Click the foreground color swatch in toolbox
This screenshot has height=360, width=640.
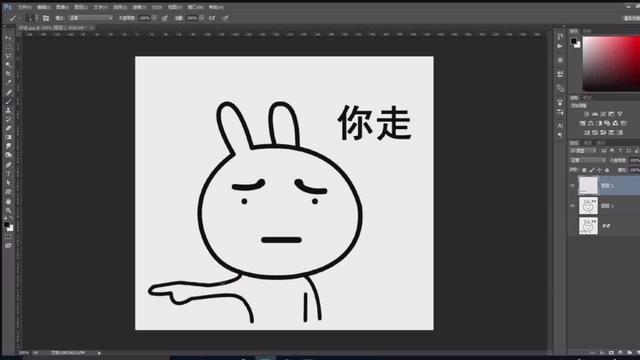7,224
